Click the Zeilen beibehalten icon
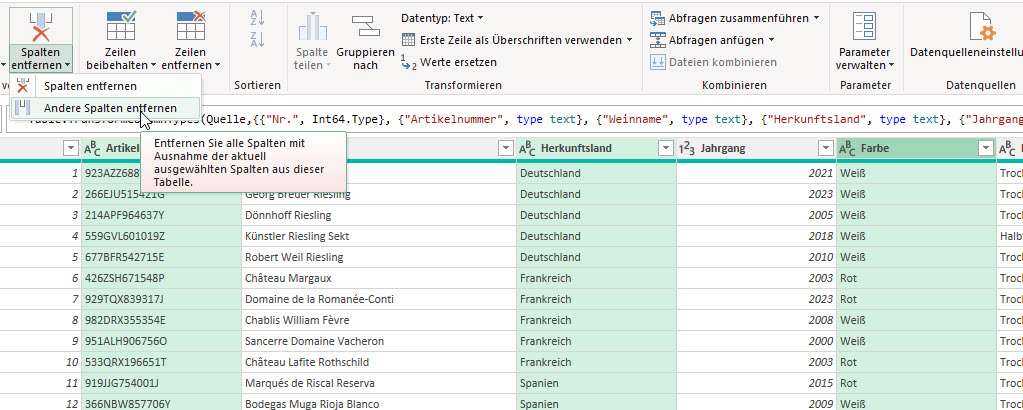 pos(121,26)
